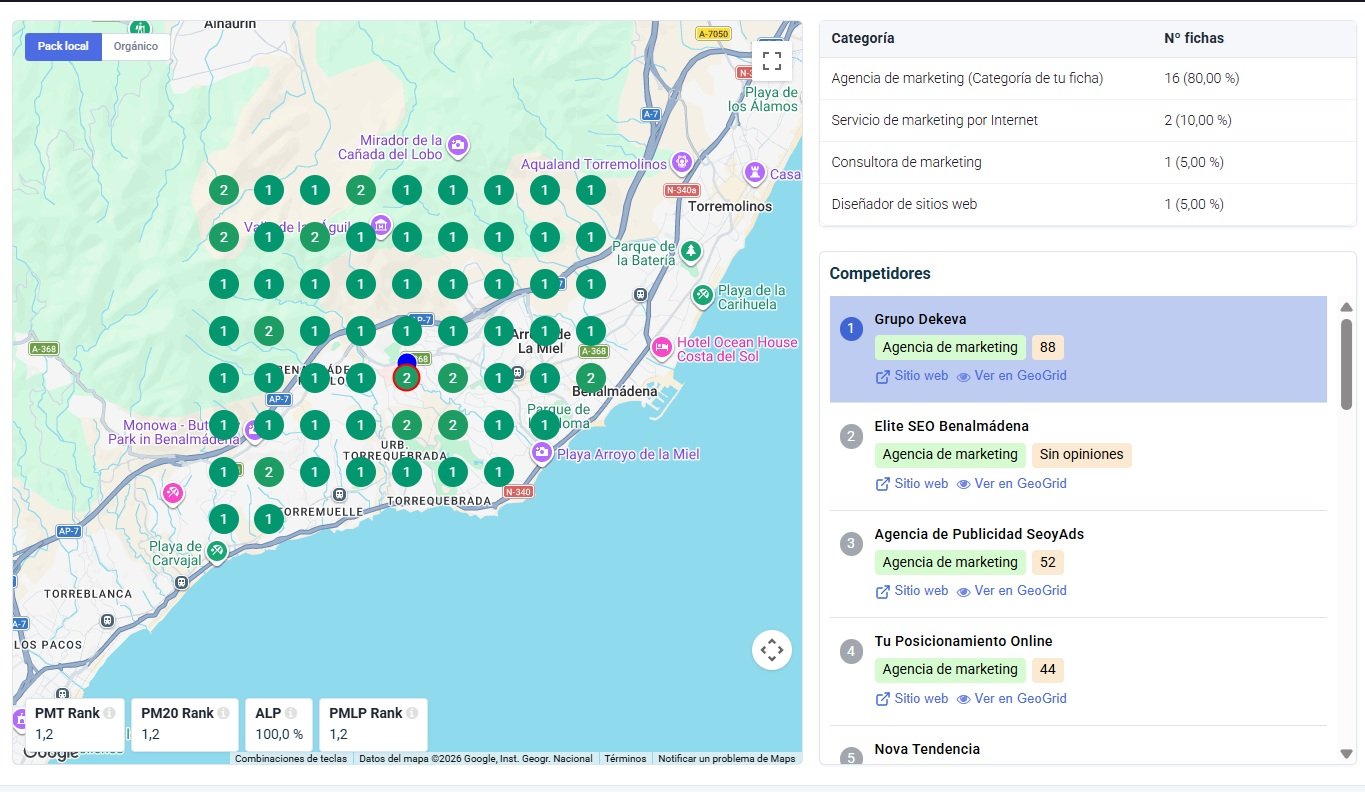Viewport: 1365px width, 792px height.
Task: Click the 16 (80,00 %) fichas cell
Action: pos(1202,78)
